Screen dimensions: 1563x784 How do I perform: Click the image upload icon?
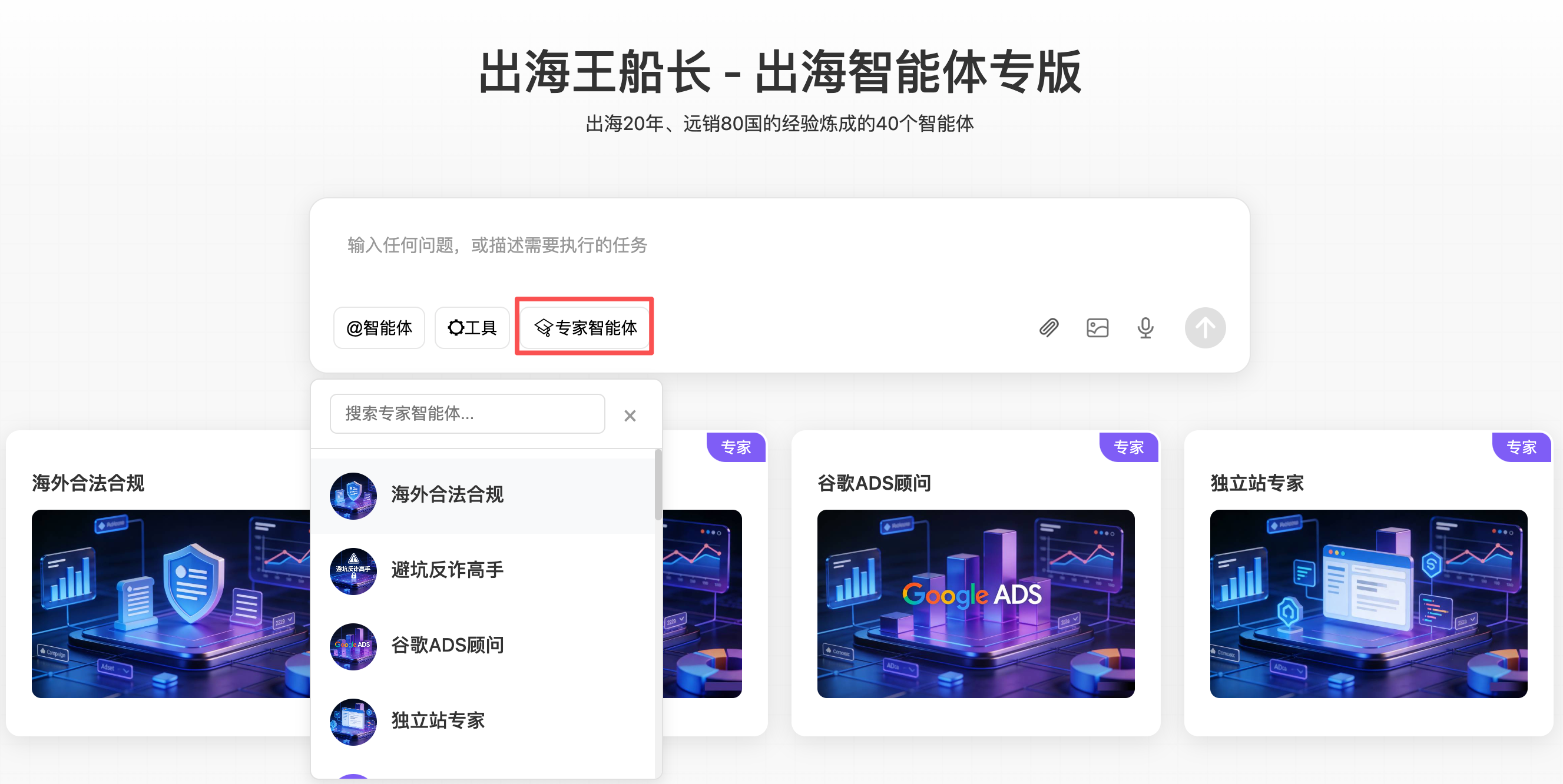tap(1097, 328)
